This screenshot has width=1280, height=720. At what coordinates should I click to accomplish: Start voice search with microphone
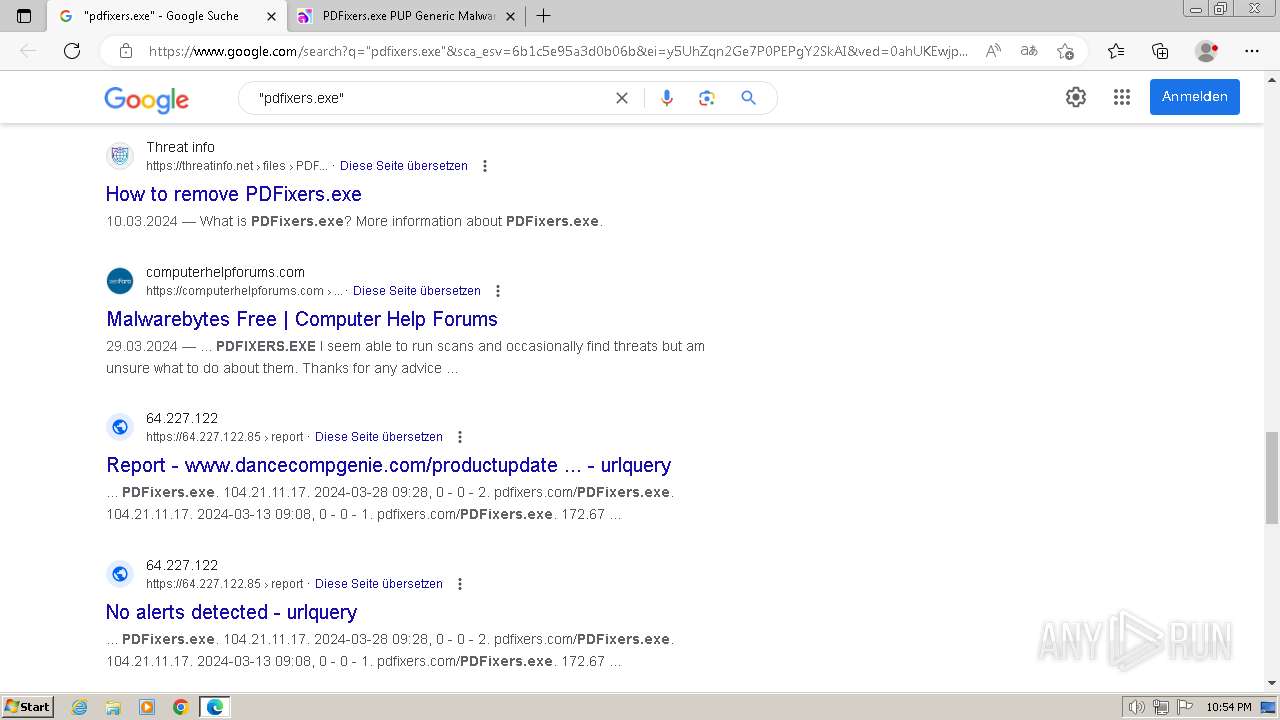click(x=667, y=98)
